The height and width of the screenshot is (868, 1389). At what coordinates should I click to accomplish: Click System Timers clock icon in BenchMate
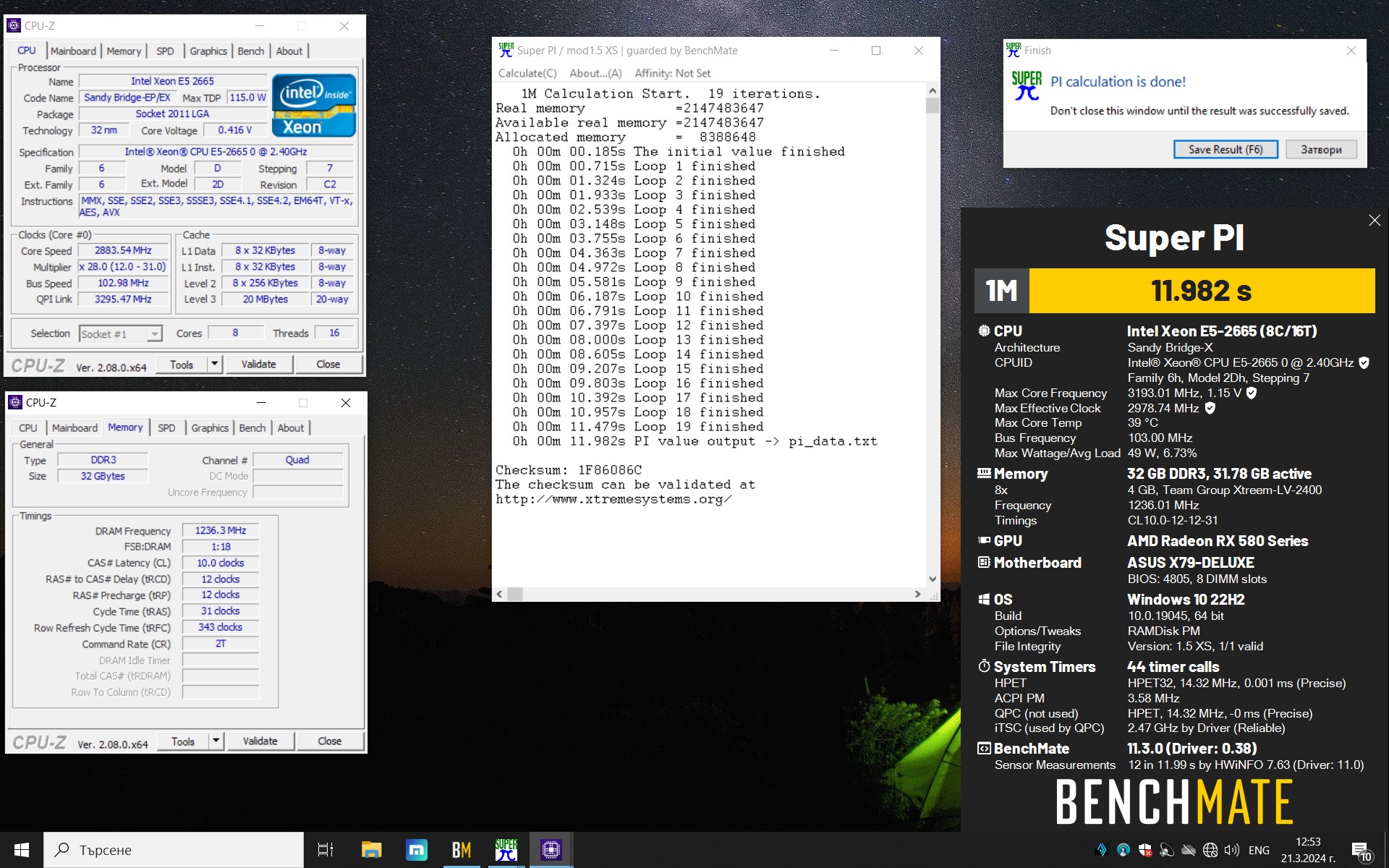click(x=984, y=666)
